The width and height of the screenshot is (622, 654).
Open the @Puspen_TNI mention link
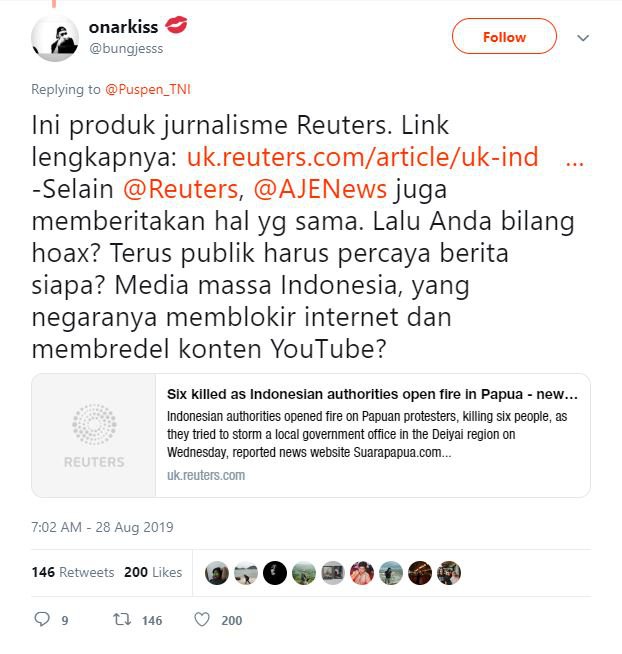[148, 89]
